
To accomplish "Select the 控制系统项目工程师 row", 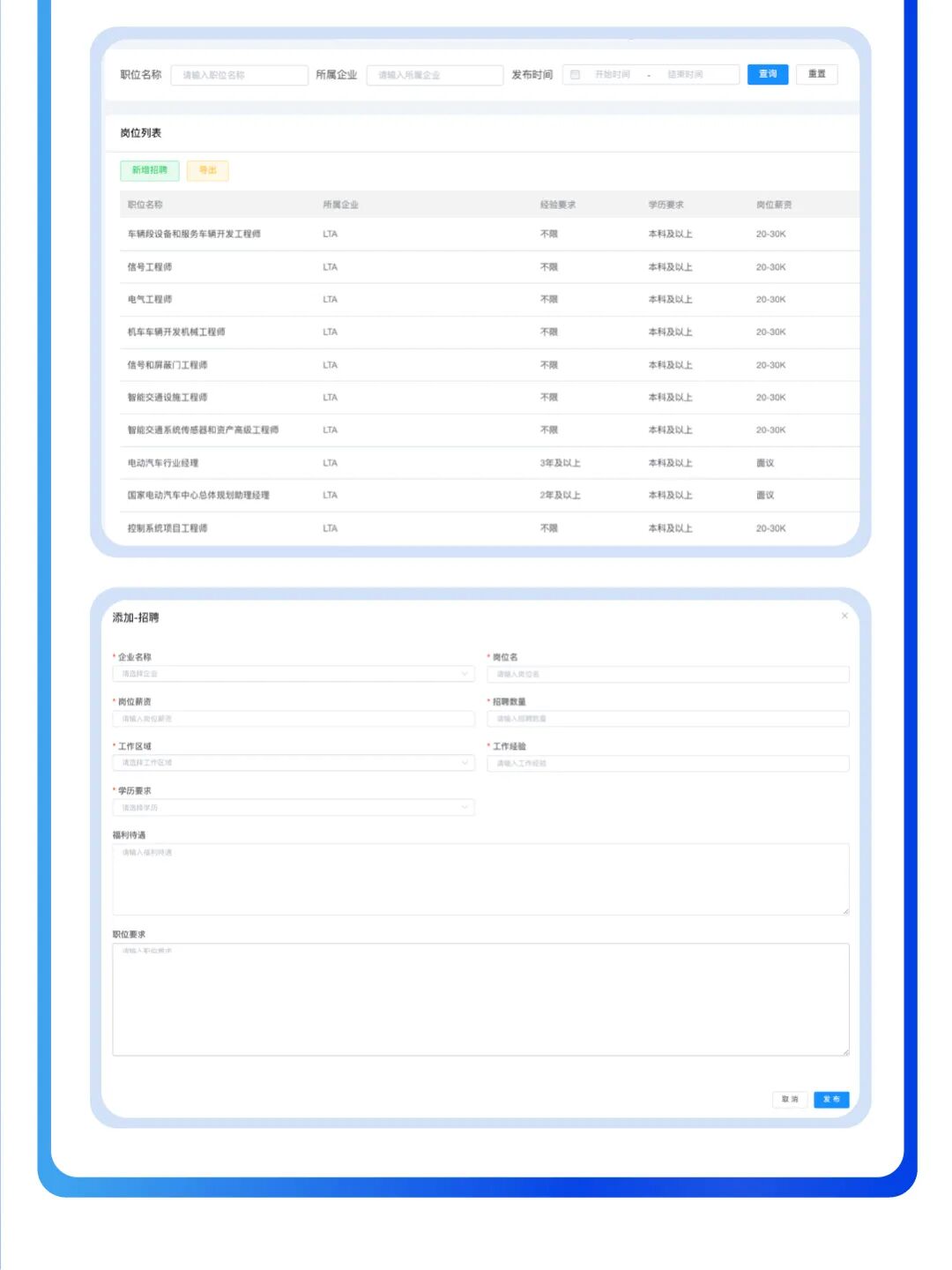I will coord(489,527).
